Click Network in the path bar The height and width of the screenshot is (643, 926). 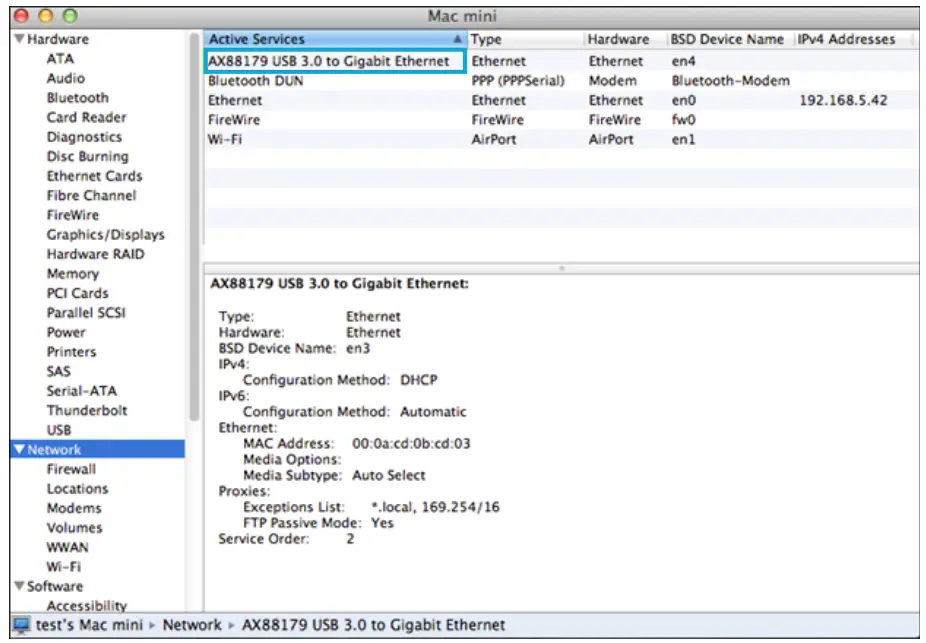[x=192, y=625]
